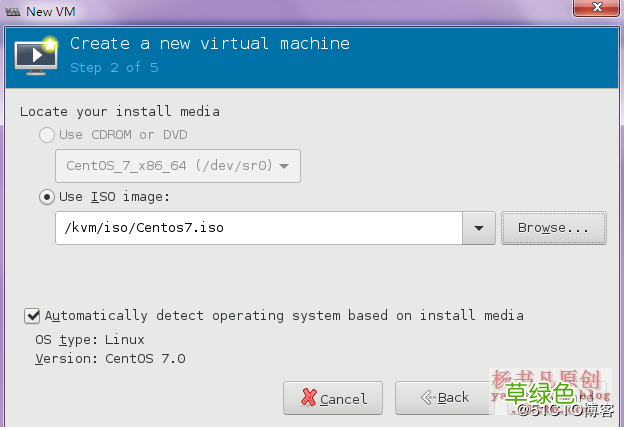This screenshot has width=624, height=427.
Task: Click into the /kvm/iso/Centos7.iso path field
Action: click(x=258, y=228)
